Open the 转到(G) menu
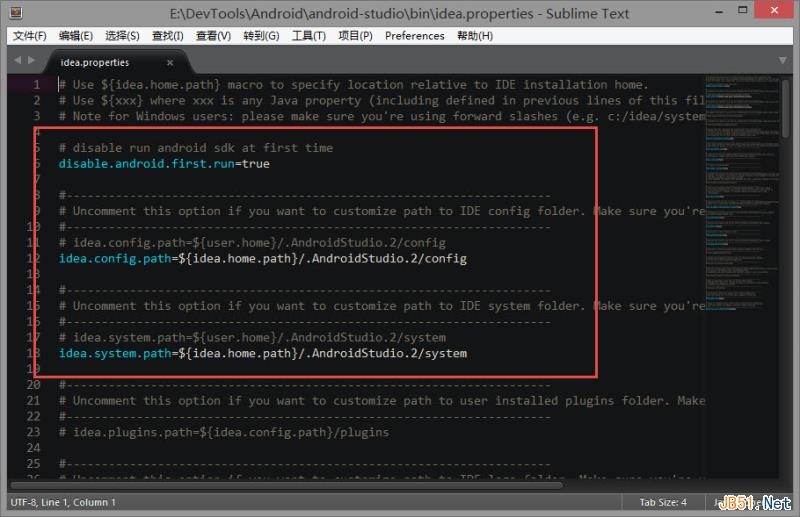800x517 pixels. click(261, 36)
